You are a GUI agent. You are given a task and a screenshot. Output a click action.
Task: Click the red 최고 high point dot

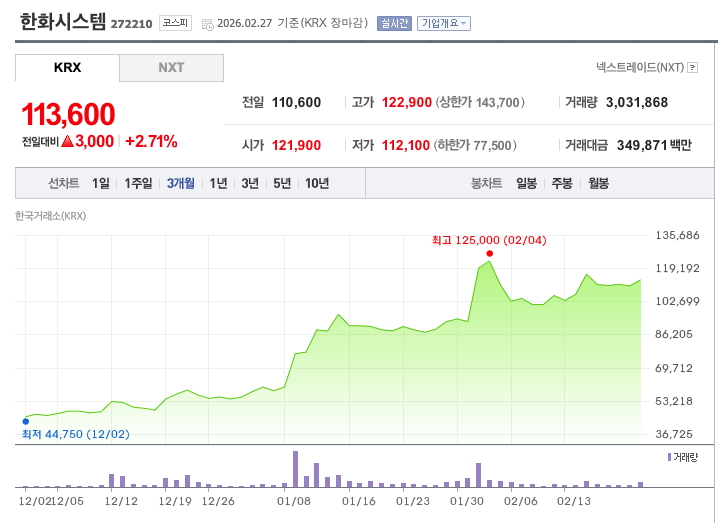click(490, 253)
